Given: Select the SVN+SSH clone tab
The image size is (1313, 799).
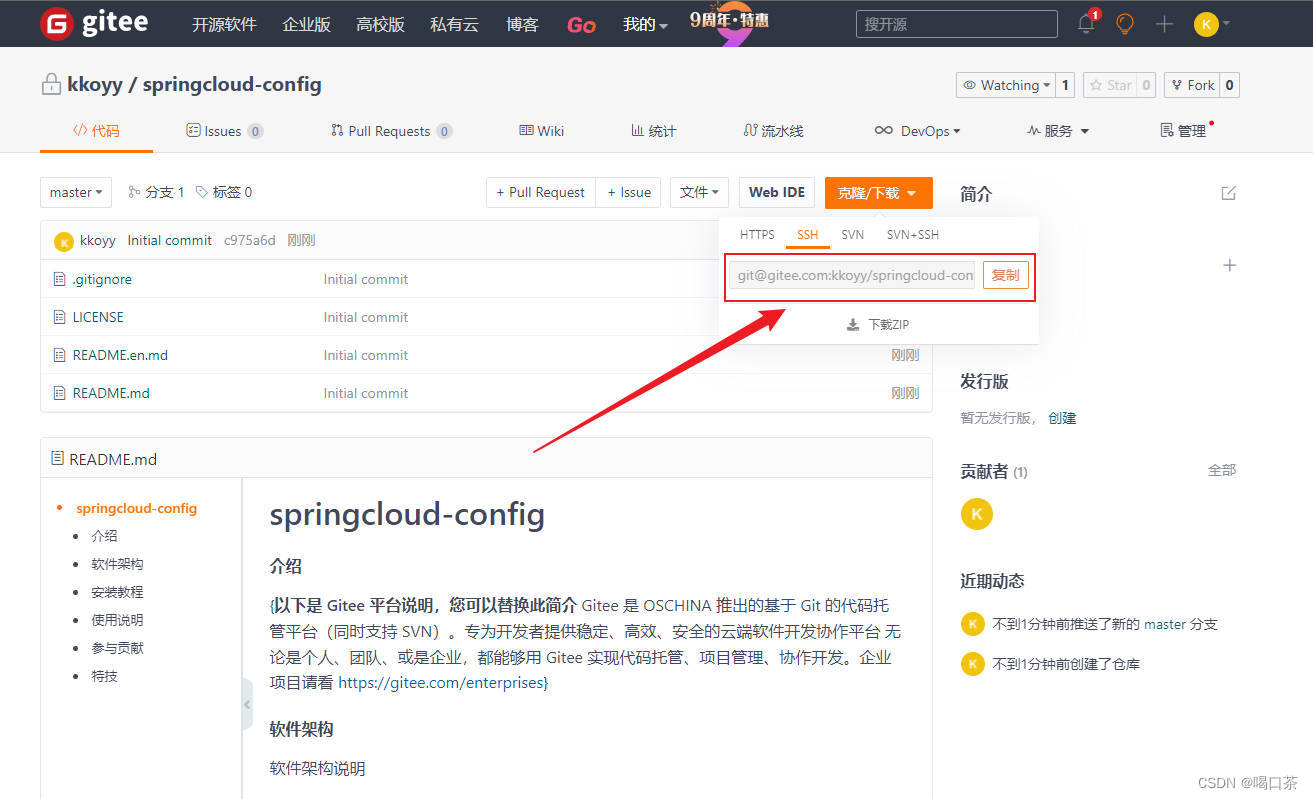Looking at the screenshot, I should pyautogui.click(x=913, y=235).
